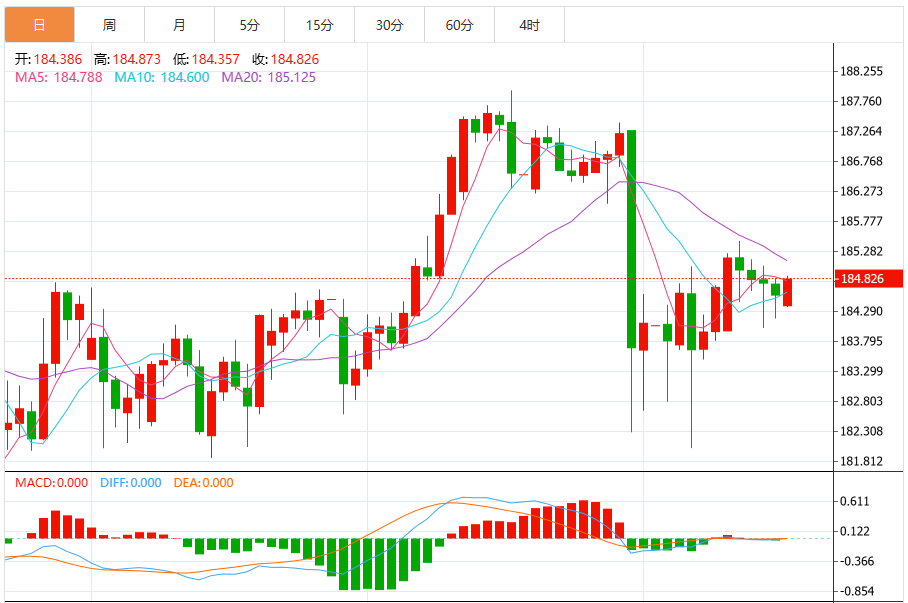
Task: Open the 5分 five-minute chart tab
Action: [250, 25]
